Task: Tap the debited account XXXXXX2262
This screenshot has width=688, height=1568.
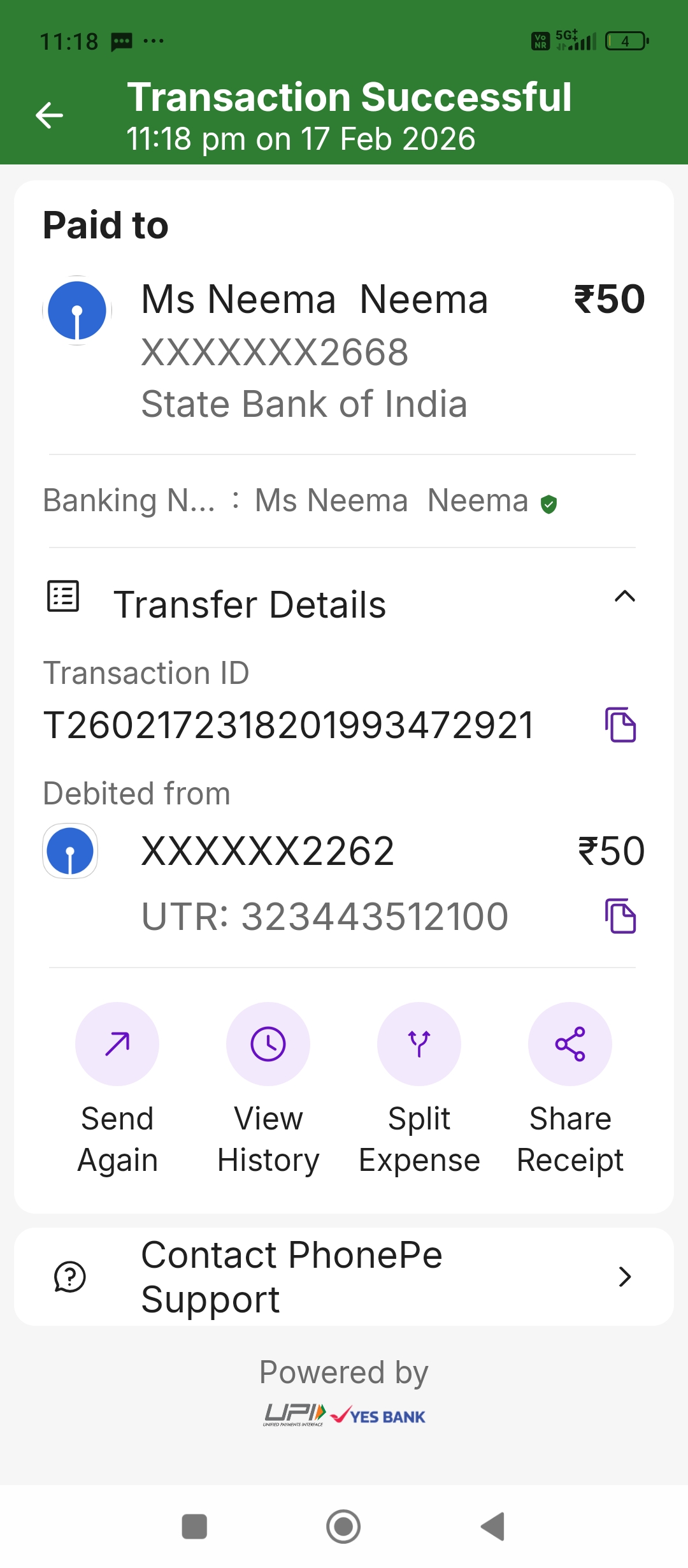Action: click(268, 851)
